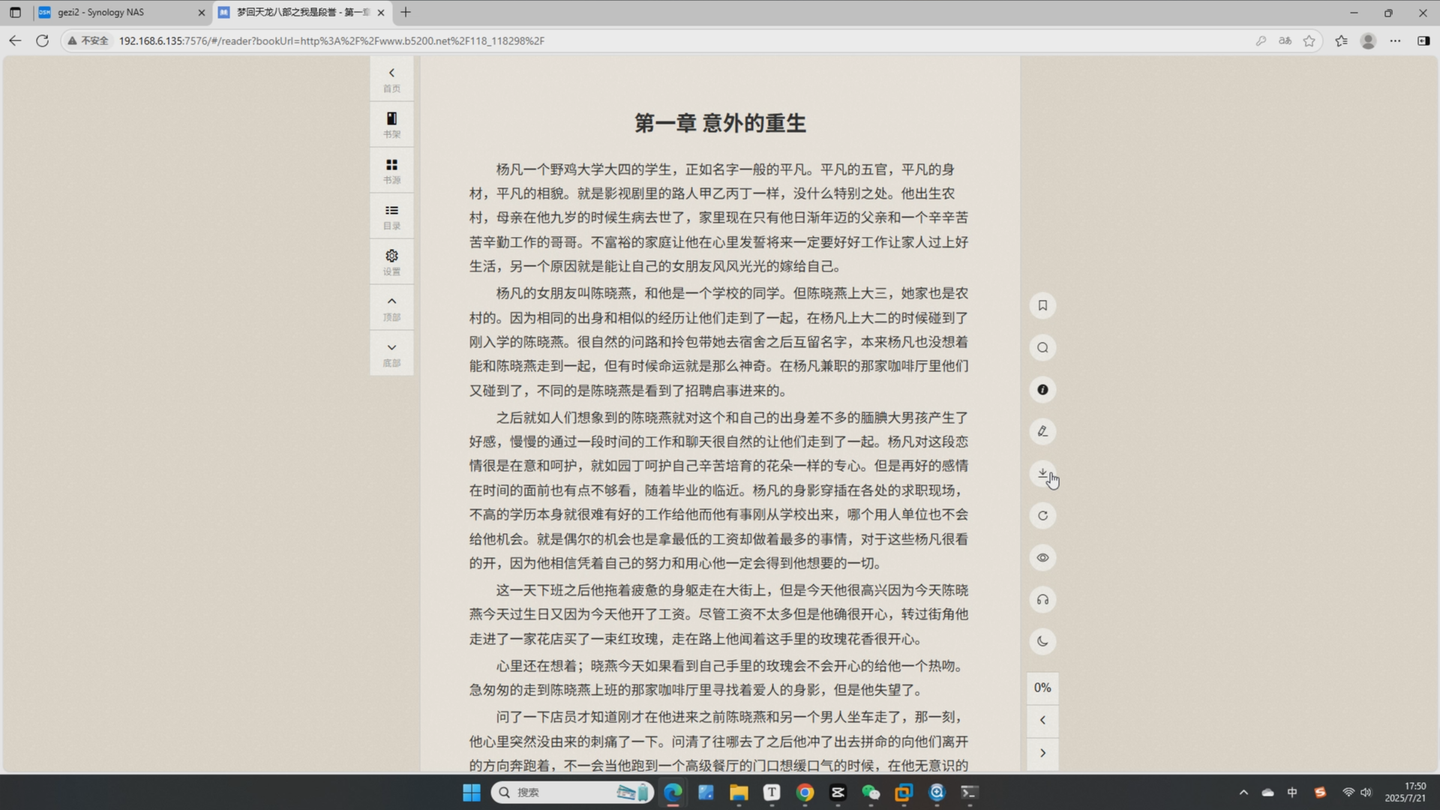
Task: Open the browser profile avatar
Action: click(1368, 41)
